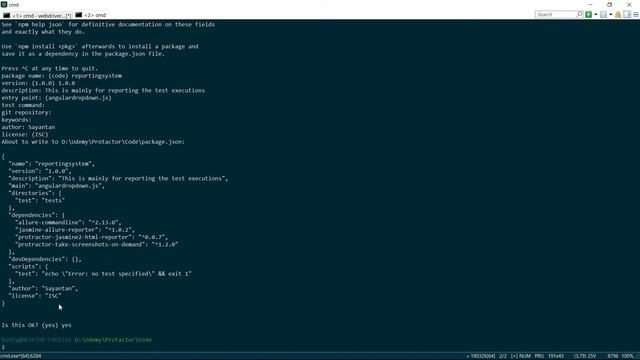
Task: Click the 'package name: (code) reportingsystem' line
Action: 62,76
